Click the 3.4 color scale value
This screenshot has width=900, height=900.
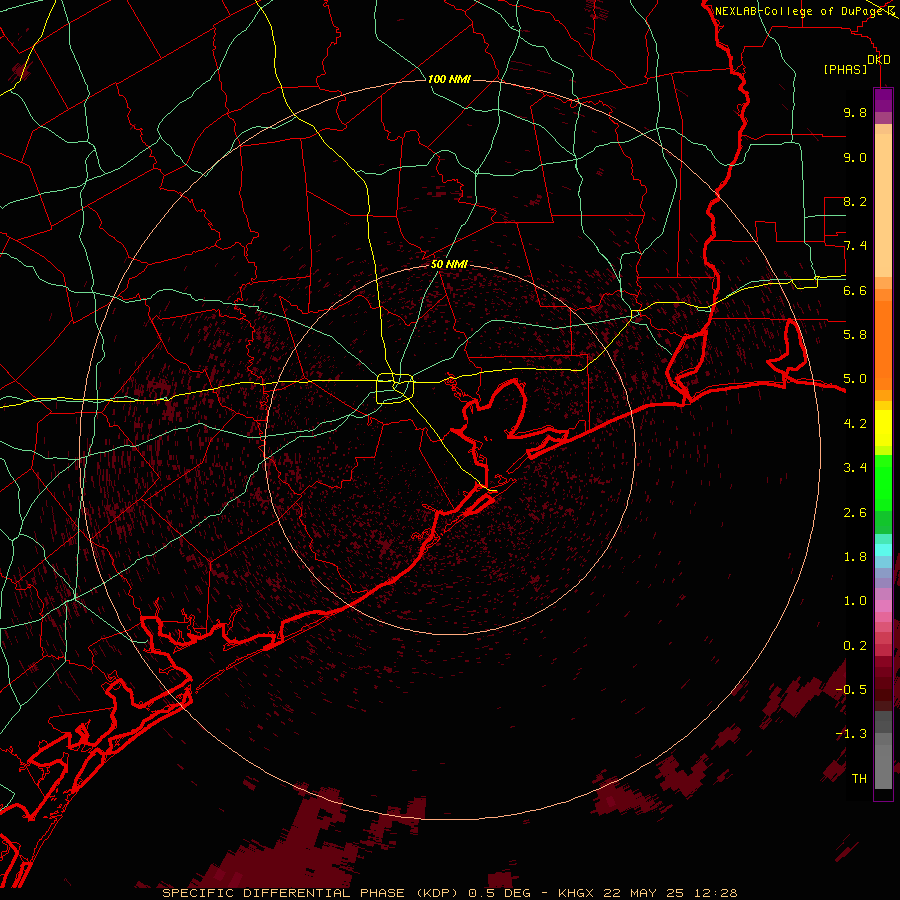[x=855, y=468]
